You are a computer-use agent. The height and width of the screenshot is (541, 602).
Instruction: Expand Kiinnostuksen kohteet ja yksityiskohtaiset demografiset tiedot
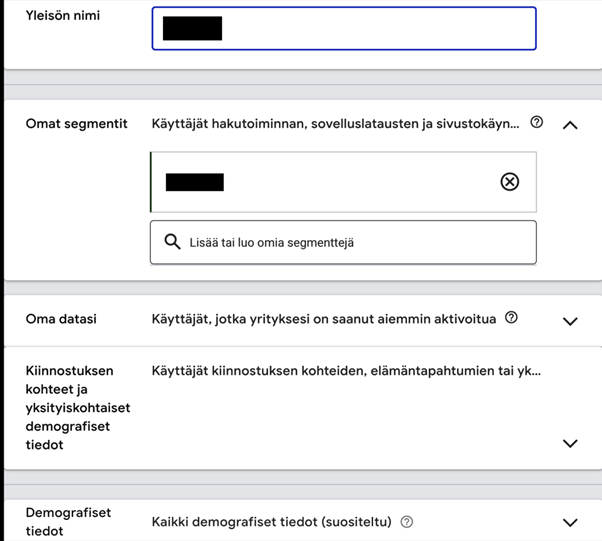click(x=570, y=443)
